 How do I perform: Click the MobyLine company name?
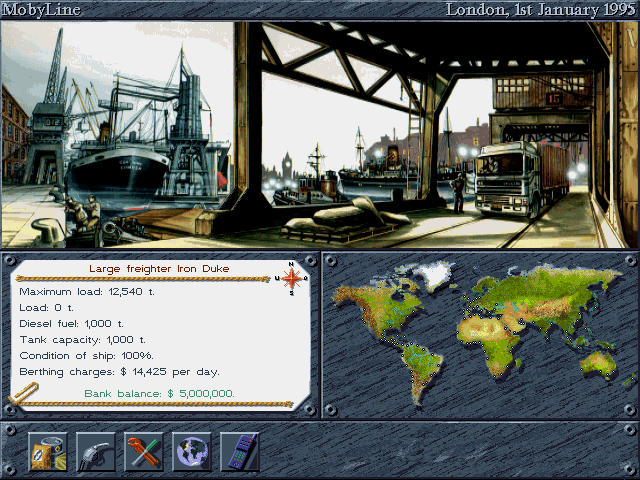[x=41, y=10]
